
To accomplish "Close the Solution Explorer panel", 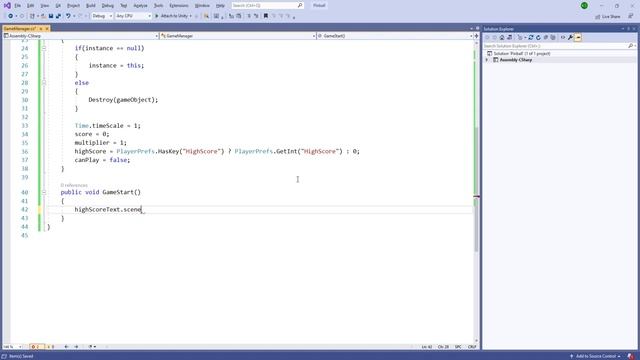I will pos(634,29).
